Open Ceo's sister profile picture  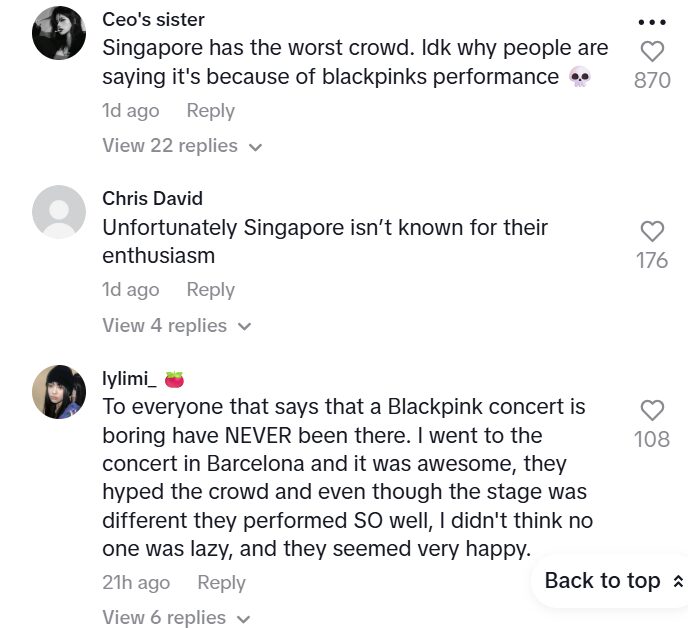coord(59,33)
